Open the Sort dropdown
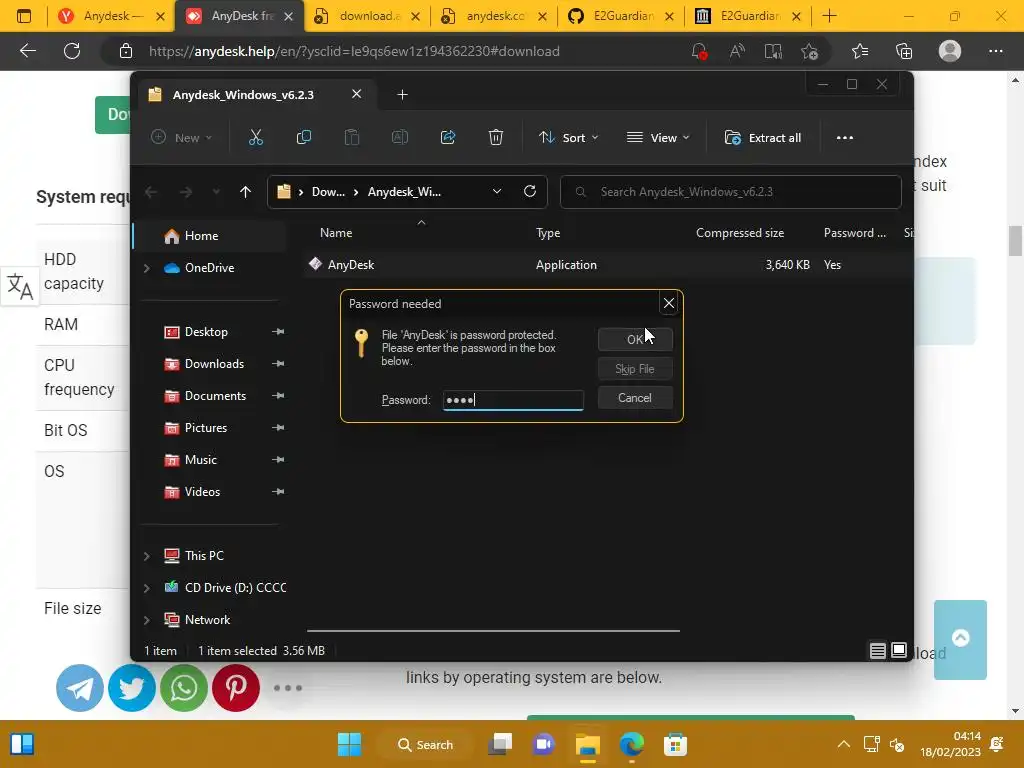 (x=568, y=138)
